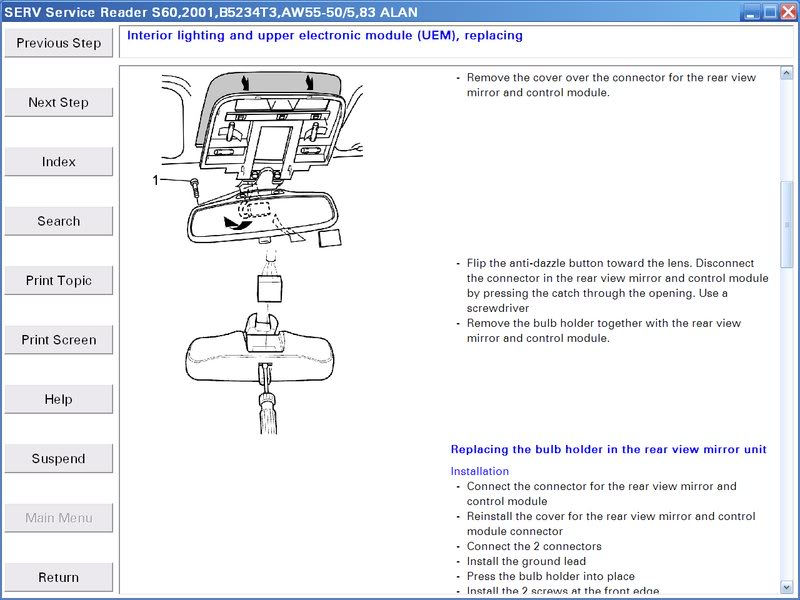Maximize the SERV Service Reader window

[770, 12]
